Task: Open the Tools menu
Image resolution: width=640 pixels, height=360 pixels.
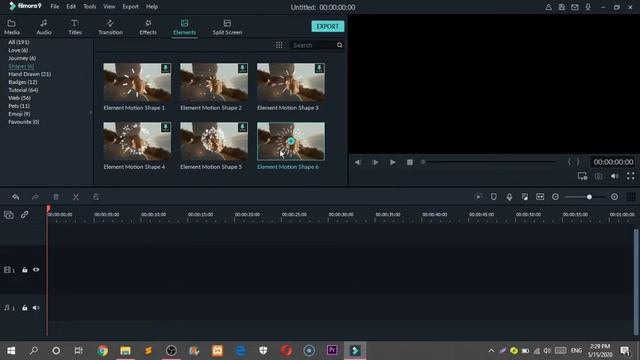Action: tap(89, 7)
